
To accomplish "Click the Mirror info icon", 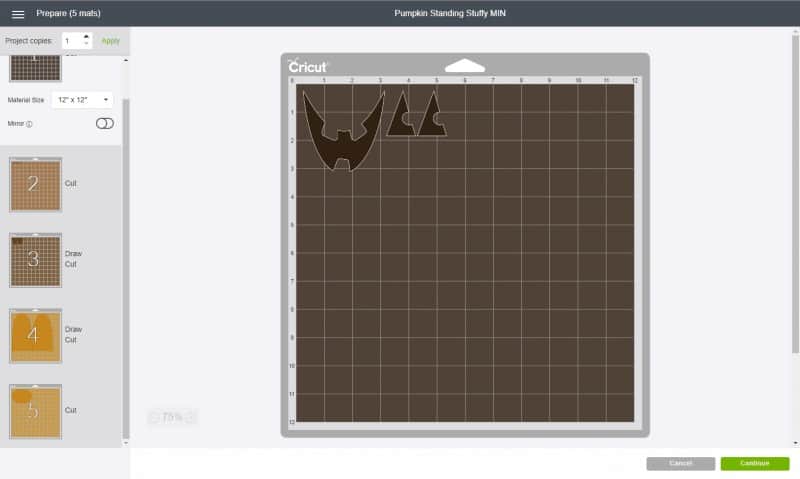I will coord(29,124).
